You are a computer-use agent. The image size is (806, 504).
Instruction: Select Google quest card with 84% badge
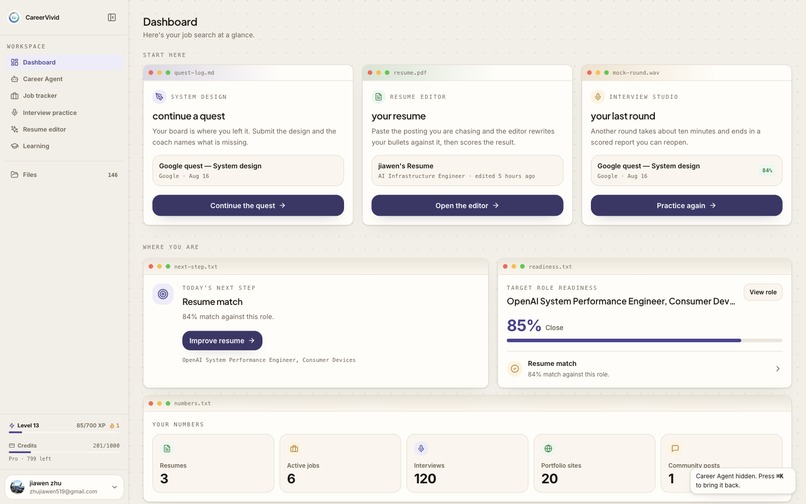point(686,170)
